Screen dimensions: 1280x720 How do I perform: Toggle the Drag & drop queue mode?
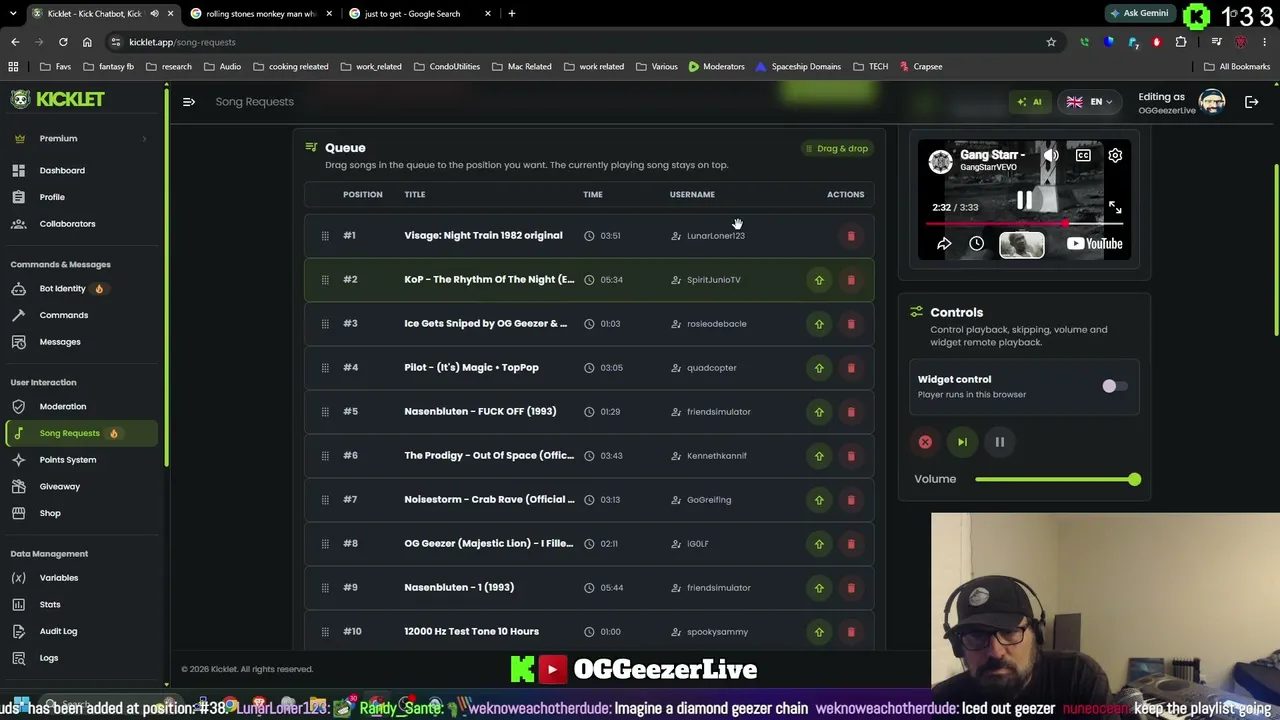coord(837,149)
